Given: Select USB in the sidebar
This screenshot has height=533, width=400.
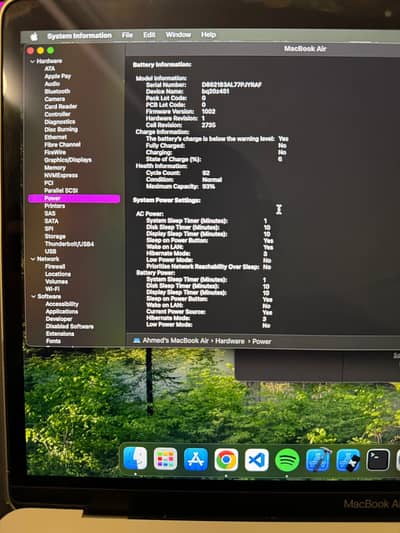Looking at the screenshot, I should pos(50,252).
